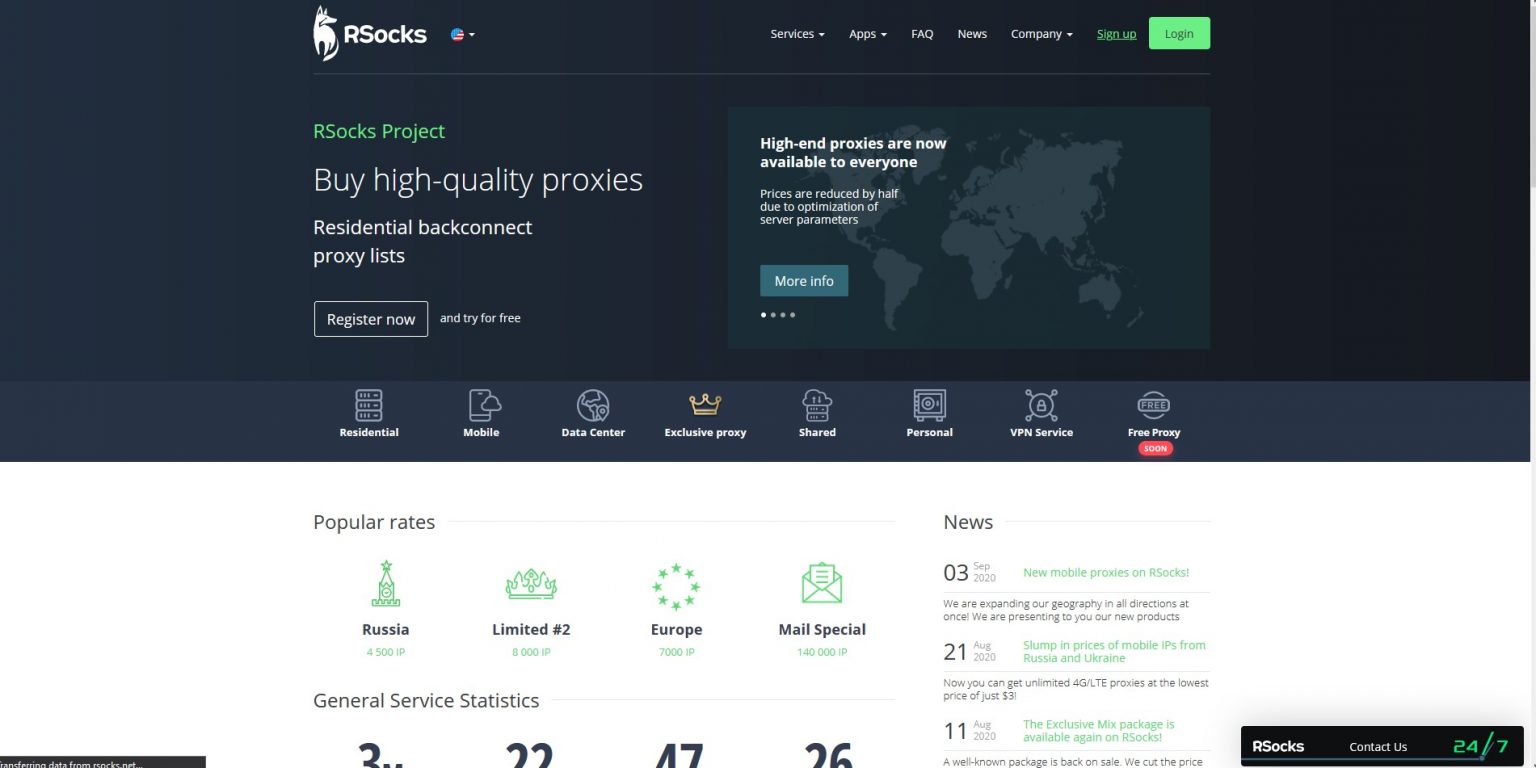Screen dimensions: 1536x768
Task: Select the second carousel dot indicator
Action: coord(772,314)
